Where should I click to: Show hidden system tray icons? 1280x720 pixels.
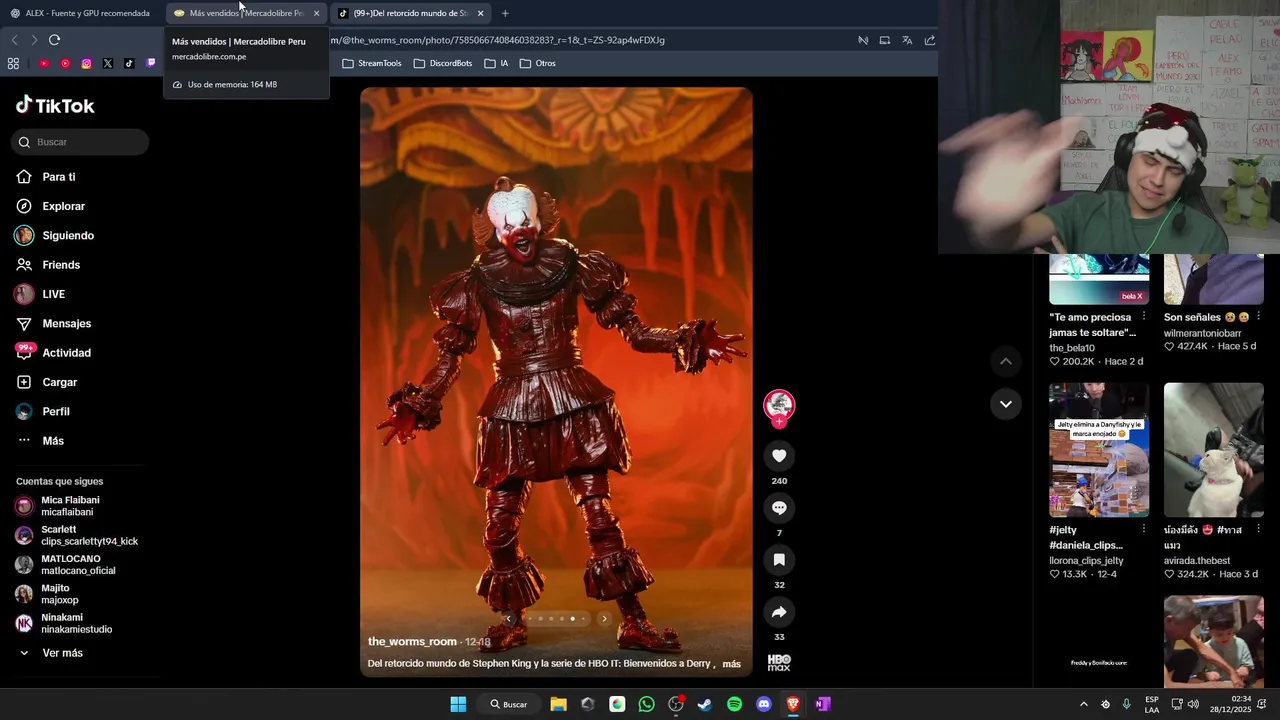[1083, 704]
